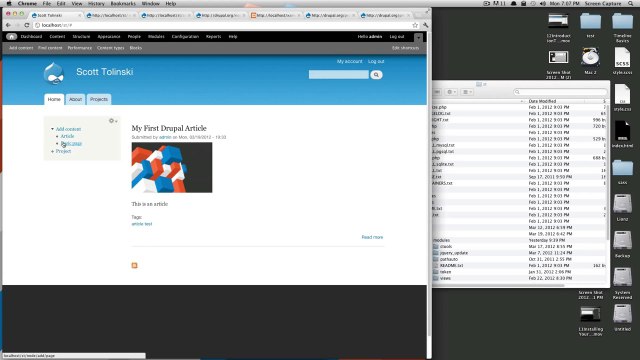Select the Home site tab
This screenshot has width=640, height=360.
point(54,99)
